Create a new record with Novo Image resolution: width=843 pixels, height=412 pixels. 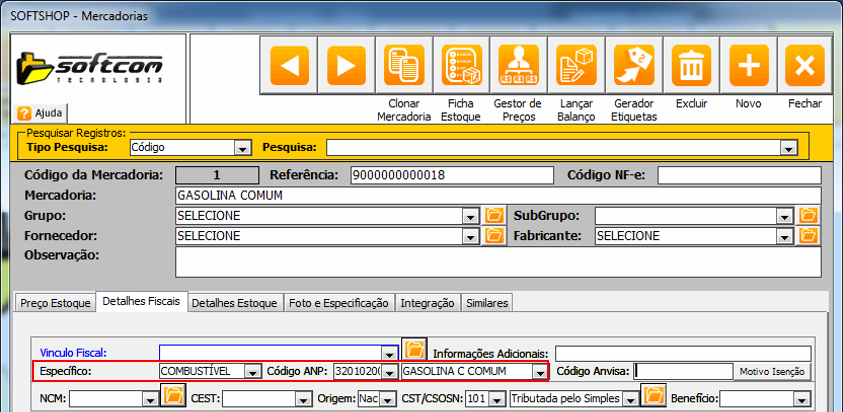748,67
